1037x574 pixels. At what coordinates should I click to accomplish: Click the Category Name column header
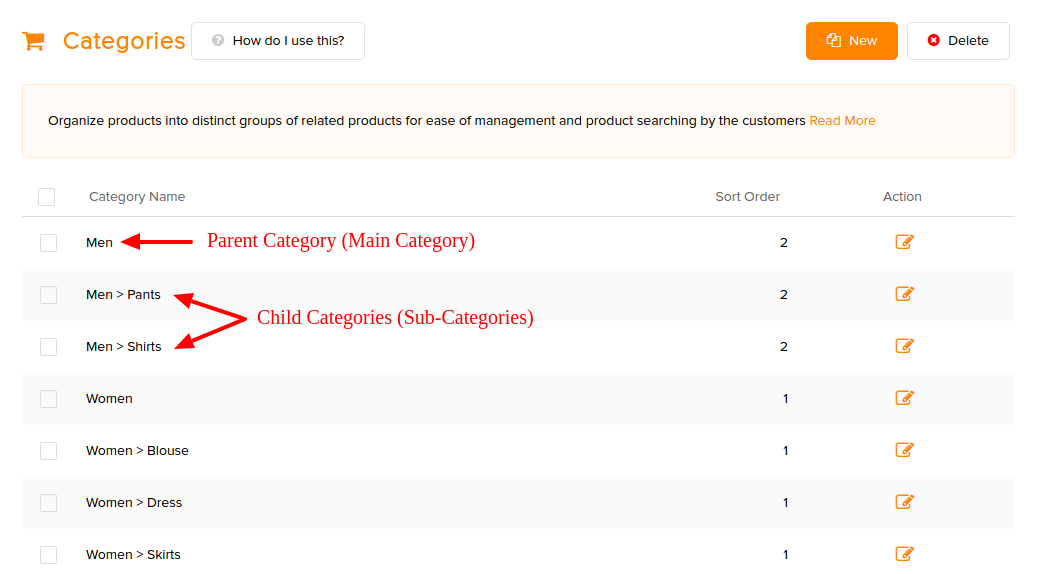pyautogui.click(x=137, y=196)
